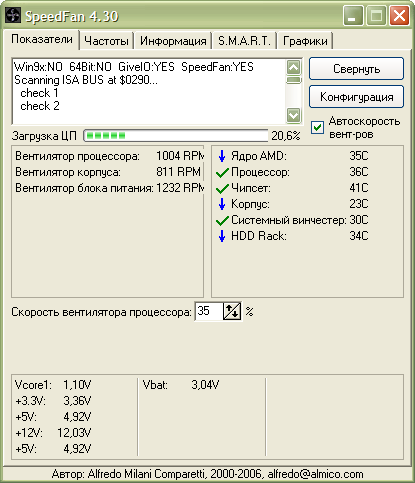The height and width of the screenshot is (483, 415).
Task: Click the 'Scanning ISA BUS at $0290...' log line
Action: [x=86, y=80]
